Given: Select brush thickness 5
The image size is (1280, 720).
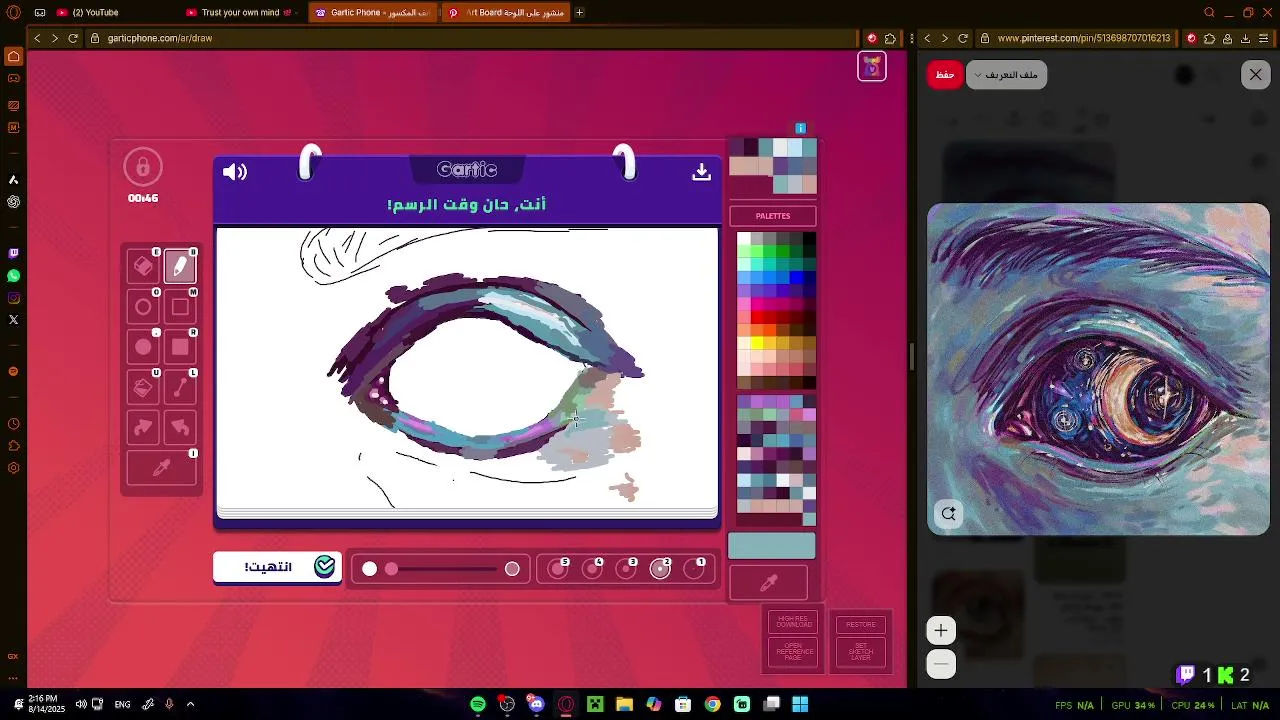Looking at the screenshot, I should 558,569.
